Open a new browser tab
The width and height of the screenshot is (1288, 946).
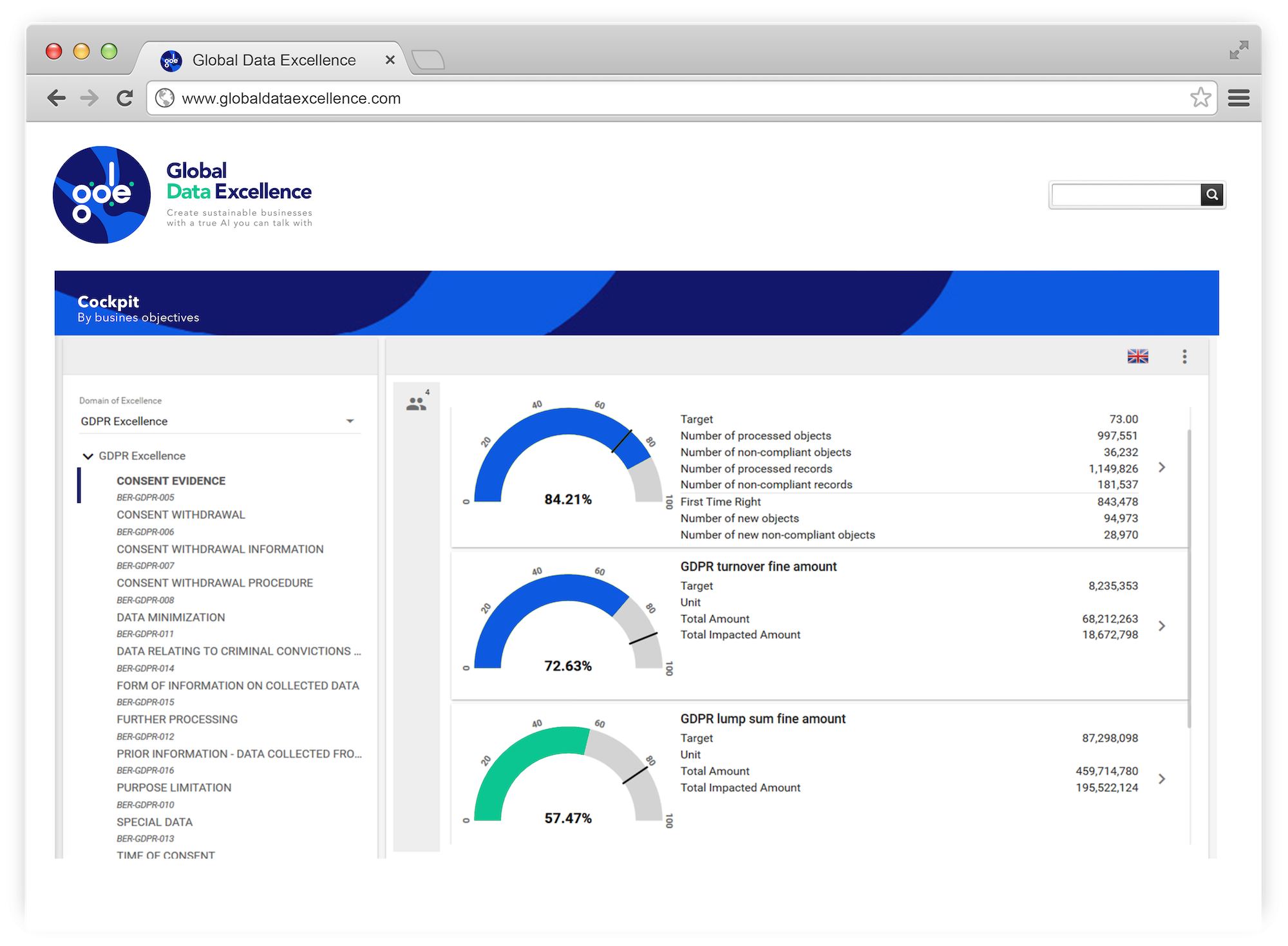428,61
